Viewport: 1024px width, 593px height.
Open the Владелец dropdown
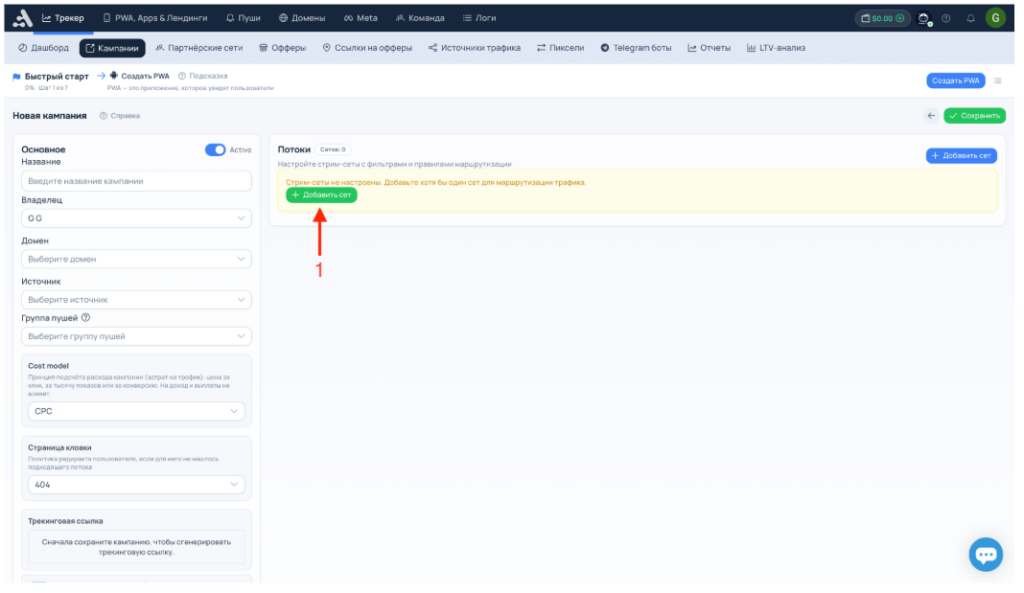[136, 219]
